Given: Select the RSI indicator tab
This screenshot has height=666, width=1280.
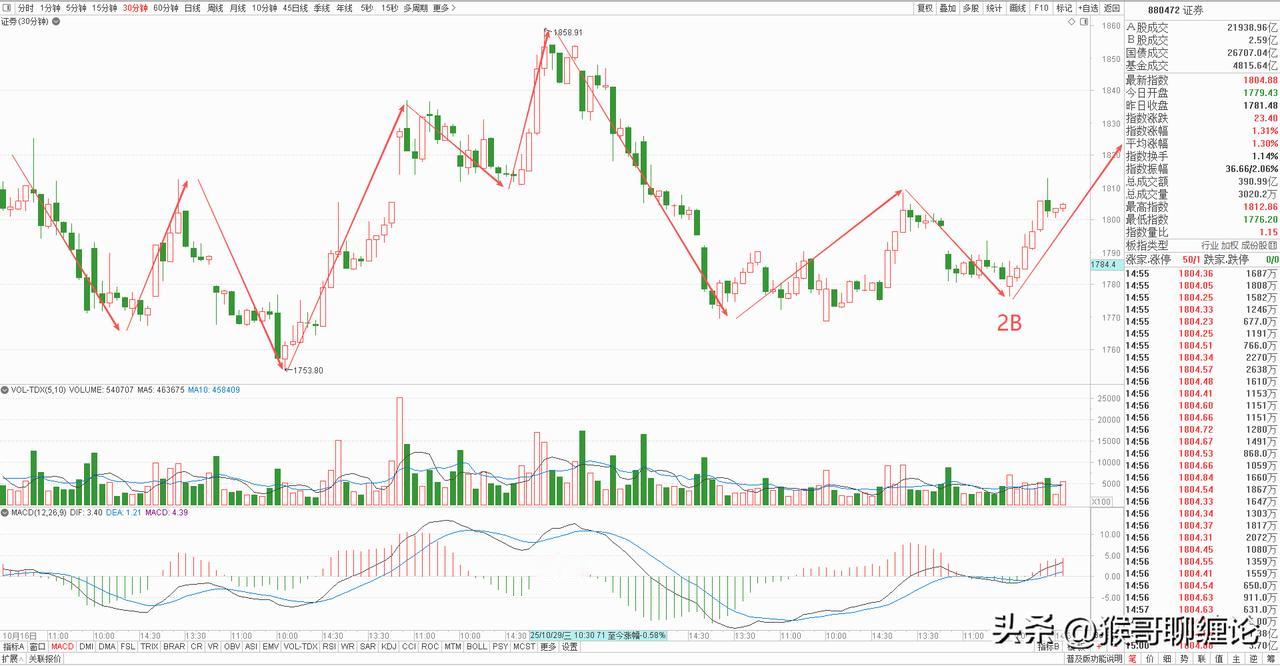Looking at the screenshot, I should point(329,646).
